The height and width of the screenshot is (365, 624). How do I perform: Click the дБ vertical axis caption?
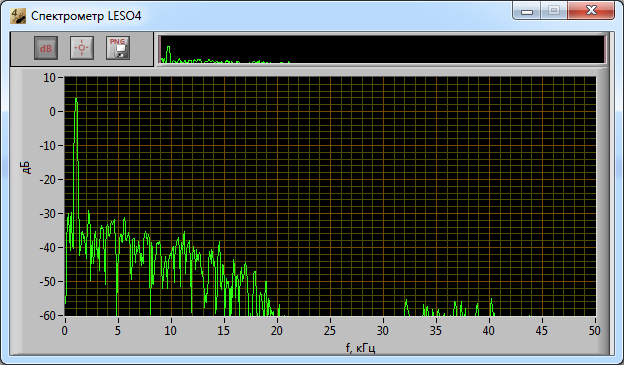(x=25, y=168)
